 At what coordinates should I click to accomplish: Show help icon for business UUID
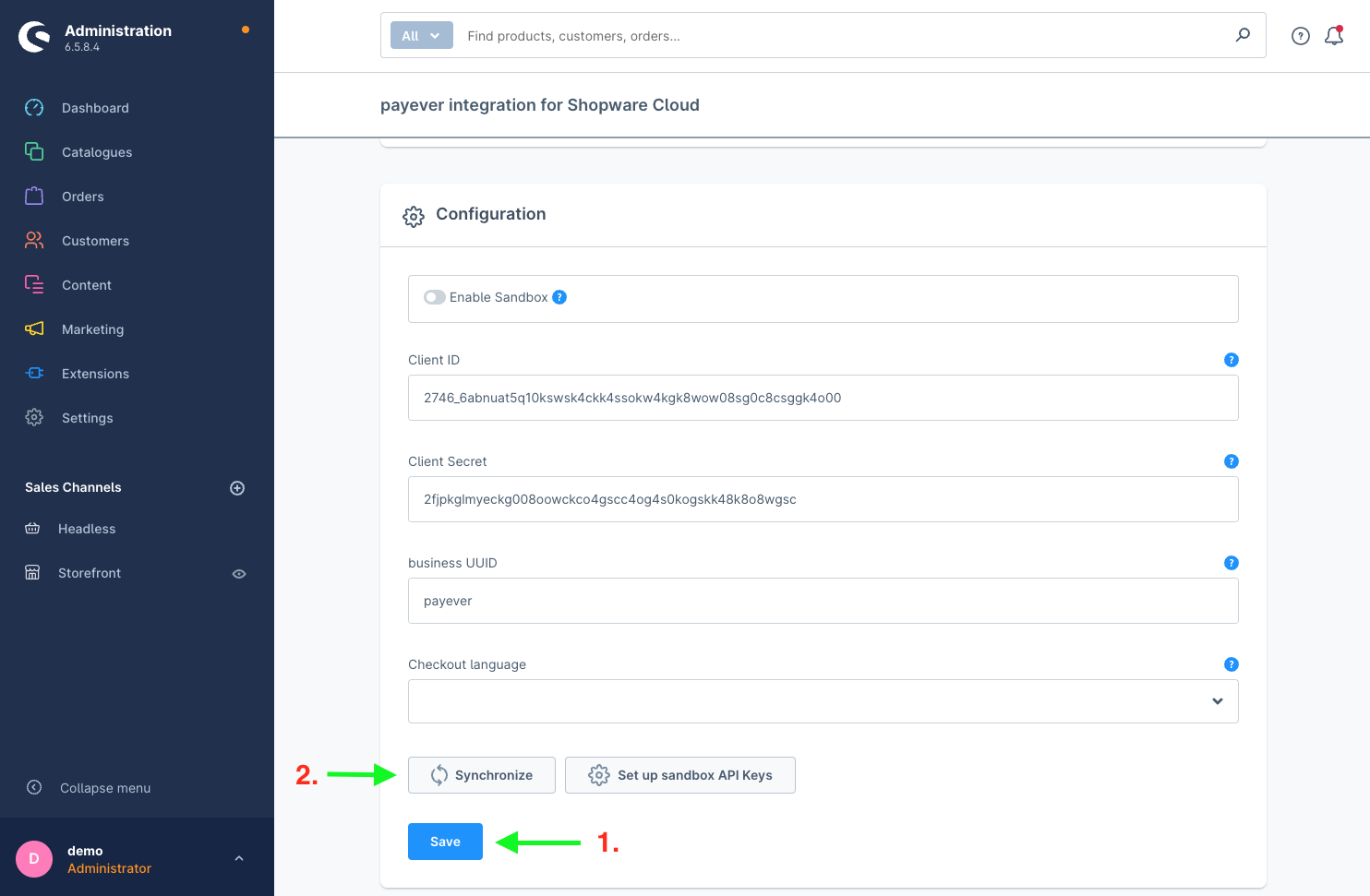[x=1232, y=563]
